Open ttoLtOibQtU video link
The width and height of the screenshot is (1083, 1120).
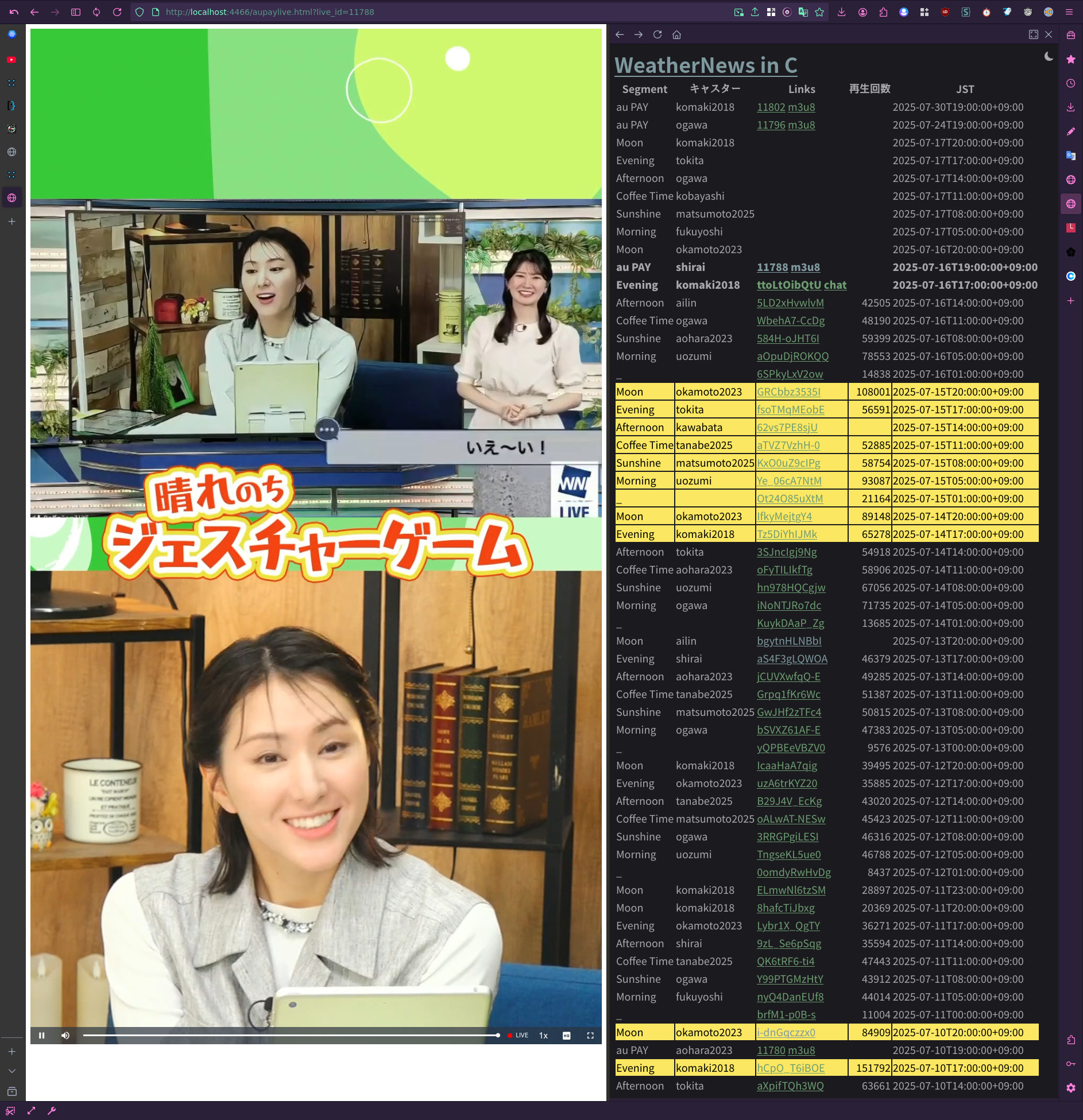point(789,285)
